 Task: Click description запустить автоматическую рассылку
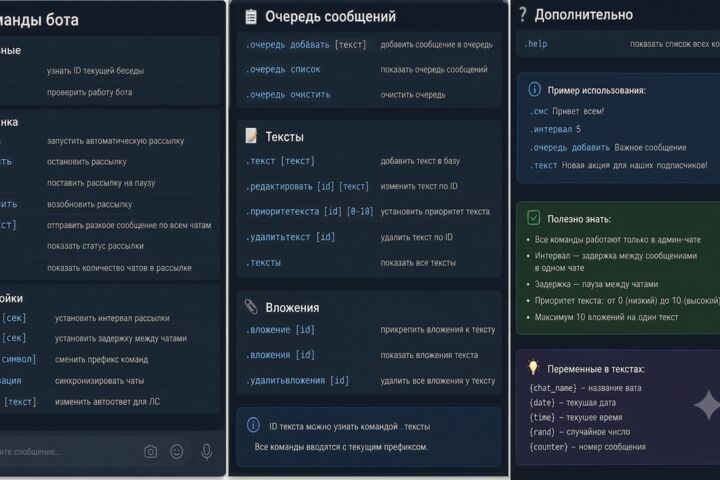click(116, 141)
